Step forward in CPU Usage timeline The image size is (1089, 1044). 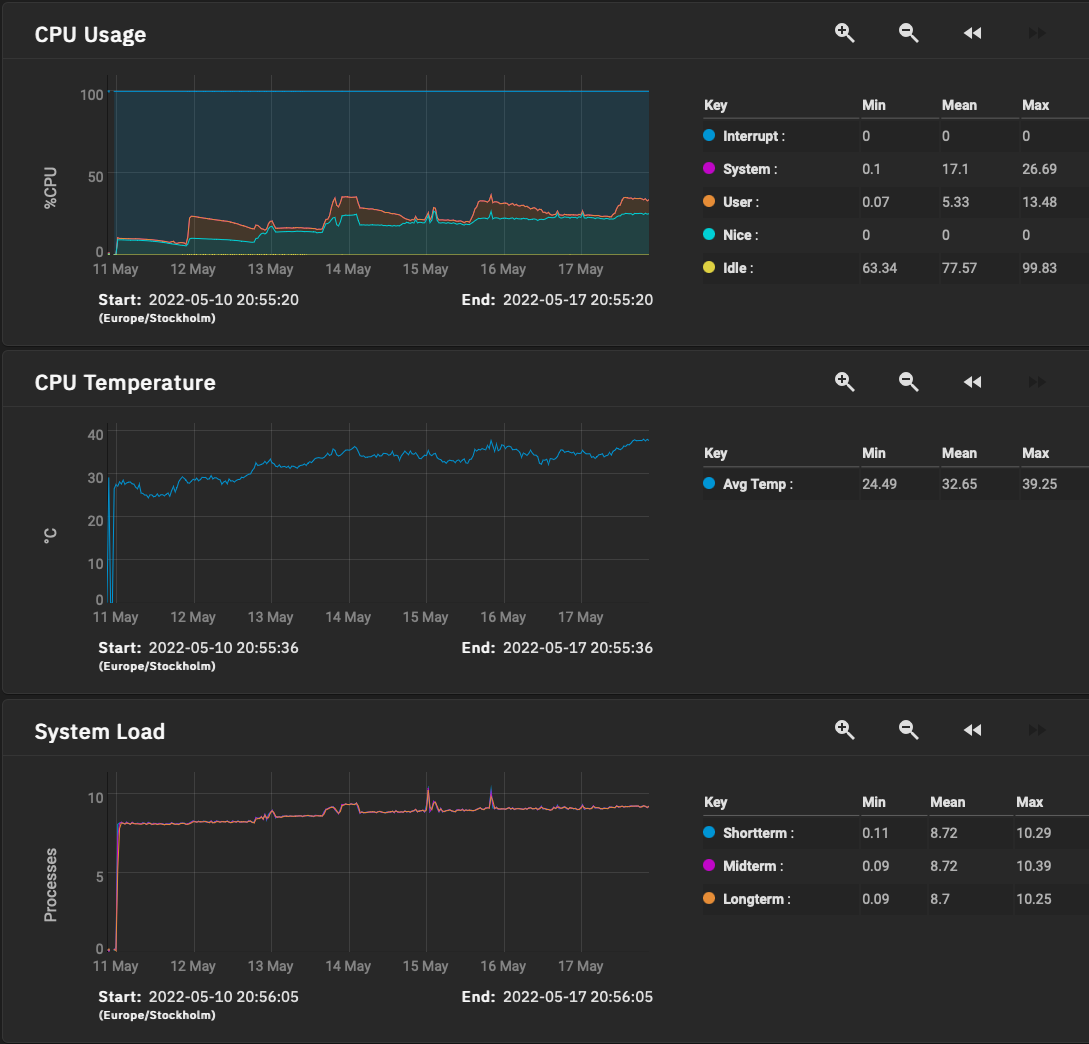point(1037,33)
